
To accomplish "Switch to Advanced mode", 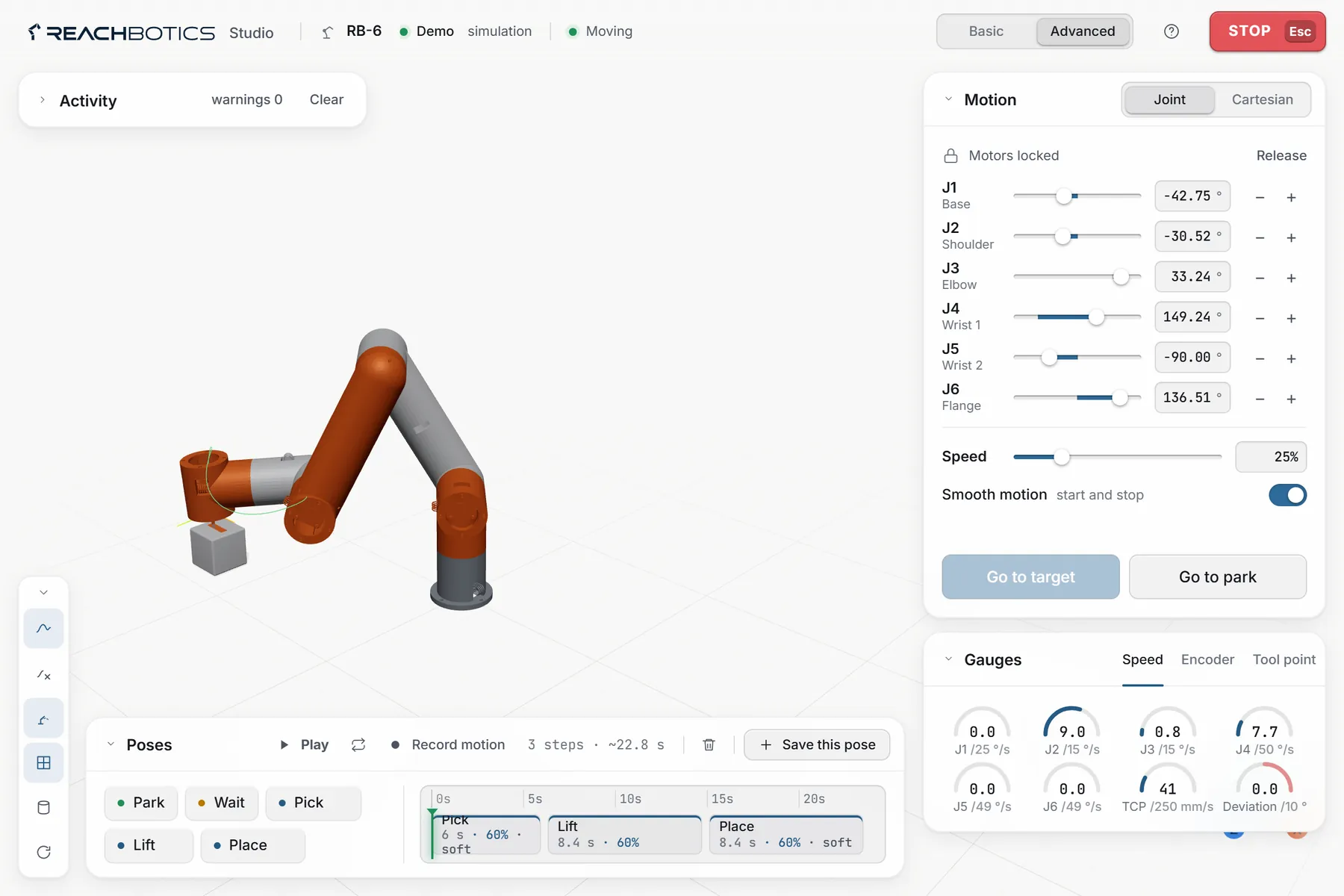I will click(1082, 31).
